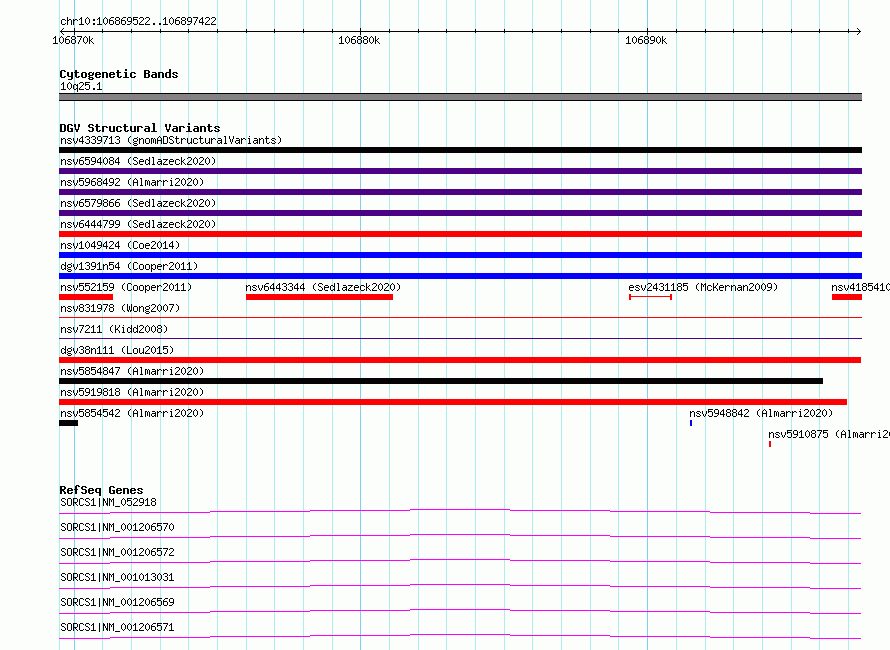890x650 pixels.
Task: Click the chr10:106869522..106897422 coordinate text
Action: pyautogui.click(x=138, y=21)
